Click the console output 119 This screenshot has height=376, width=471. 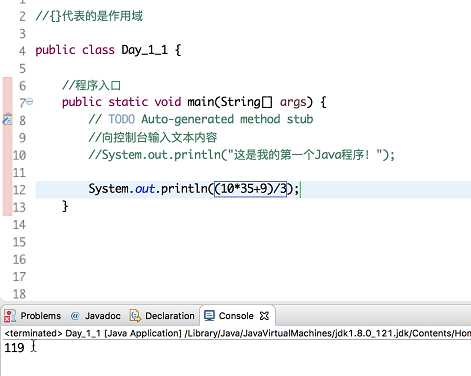pyautogui.click(x=14, y=348)
